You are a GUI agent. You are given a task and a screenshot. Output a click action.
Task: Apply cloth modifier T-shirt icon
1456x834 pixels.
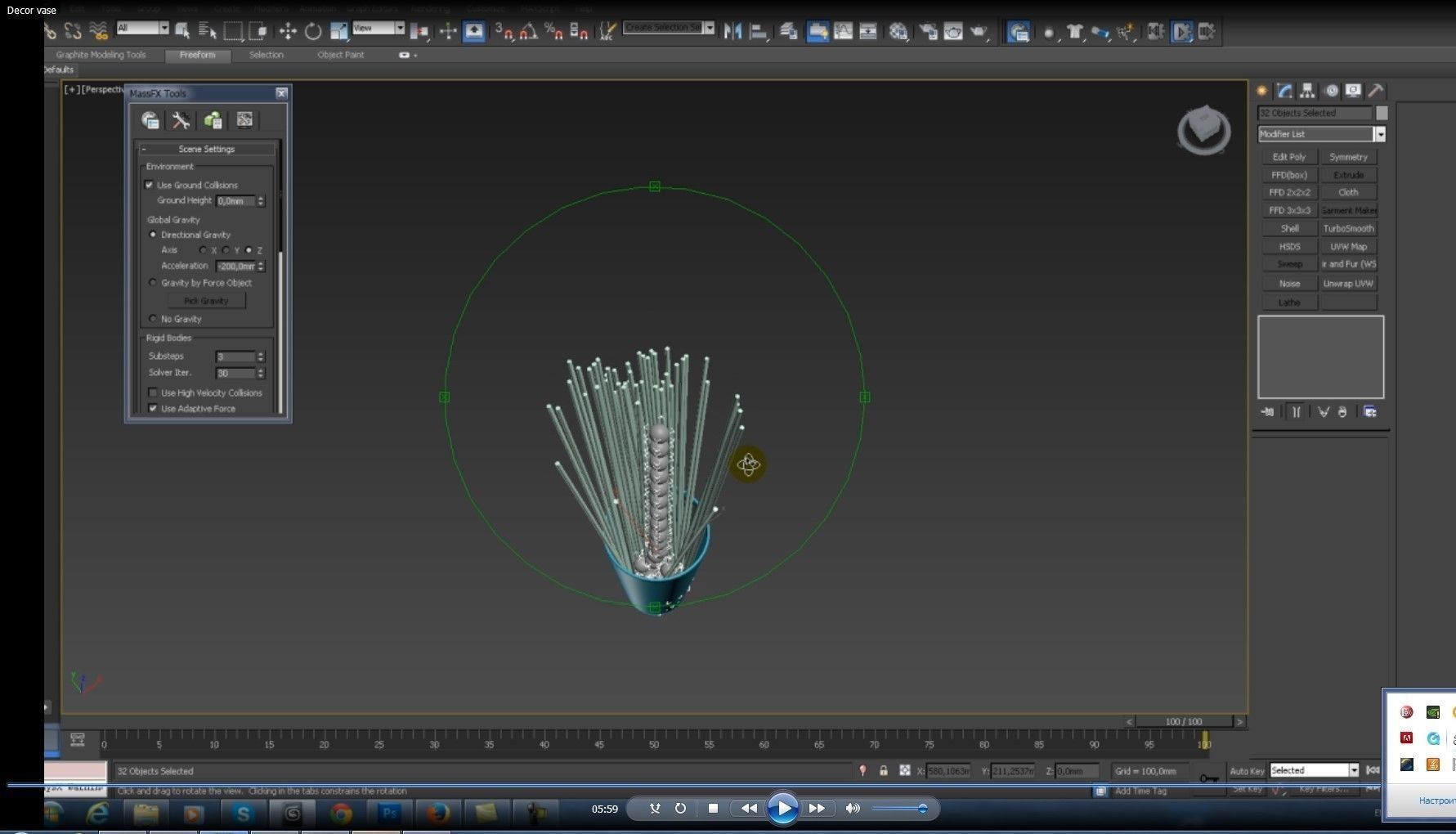[1074, 31]
